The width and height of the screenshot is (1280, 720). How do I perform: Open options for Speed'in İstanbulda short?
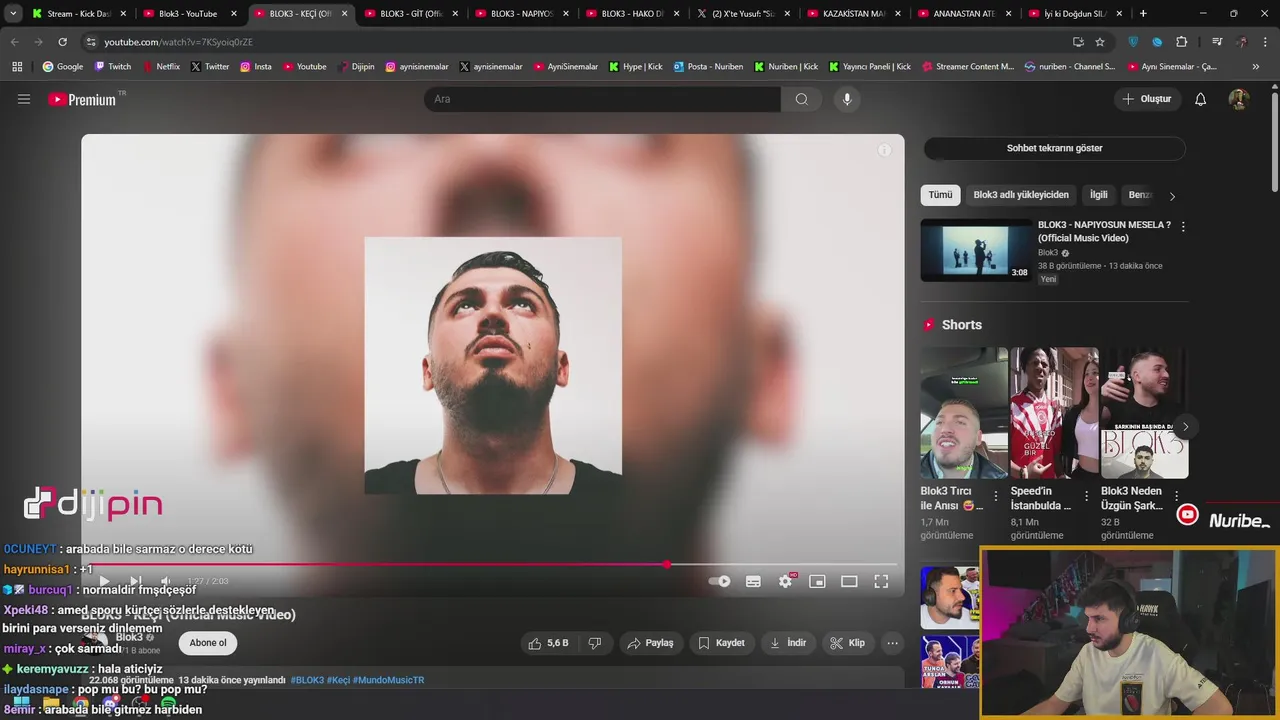point(1086,496)
